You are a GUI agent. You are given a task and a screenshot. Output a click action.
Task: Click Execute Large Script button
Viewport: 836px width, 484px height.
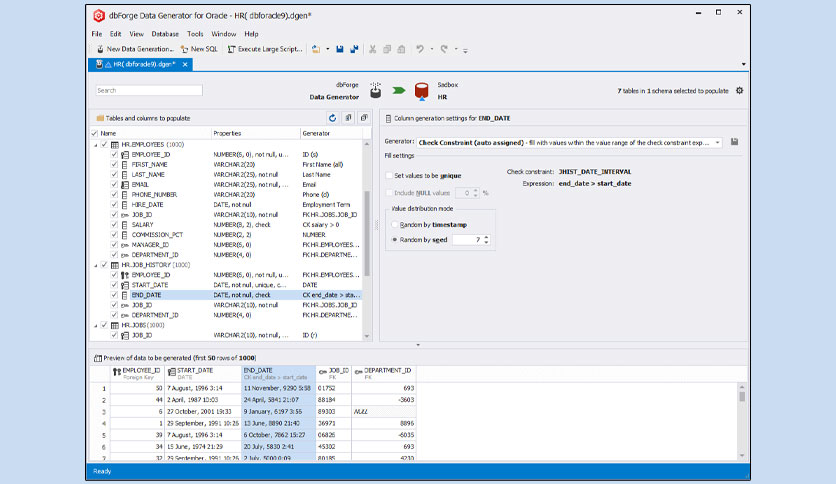point(265,49)
